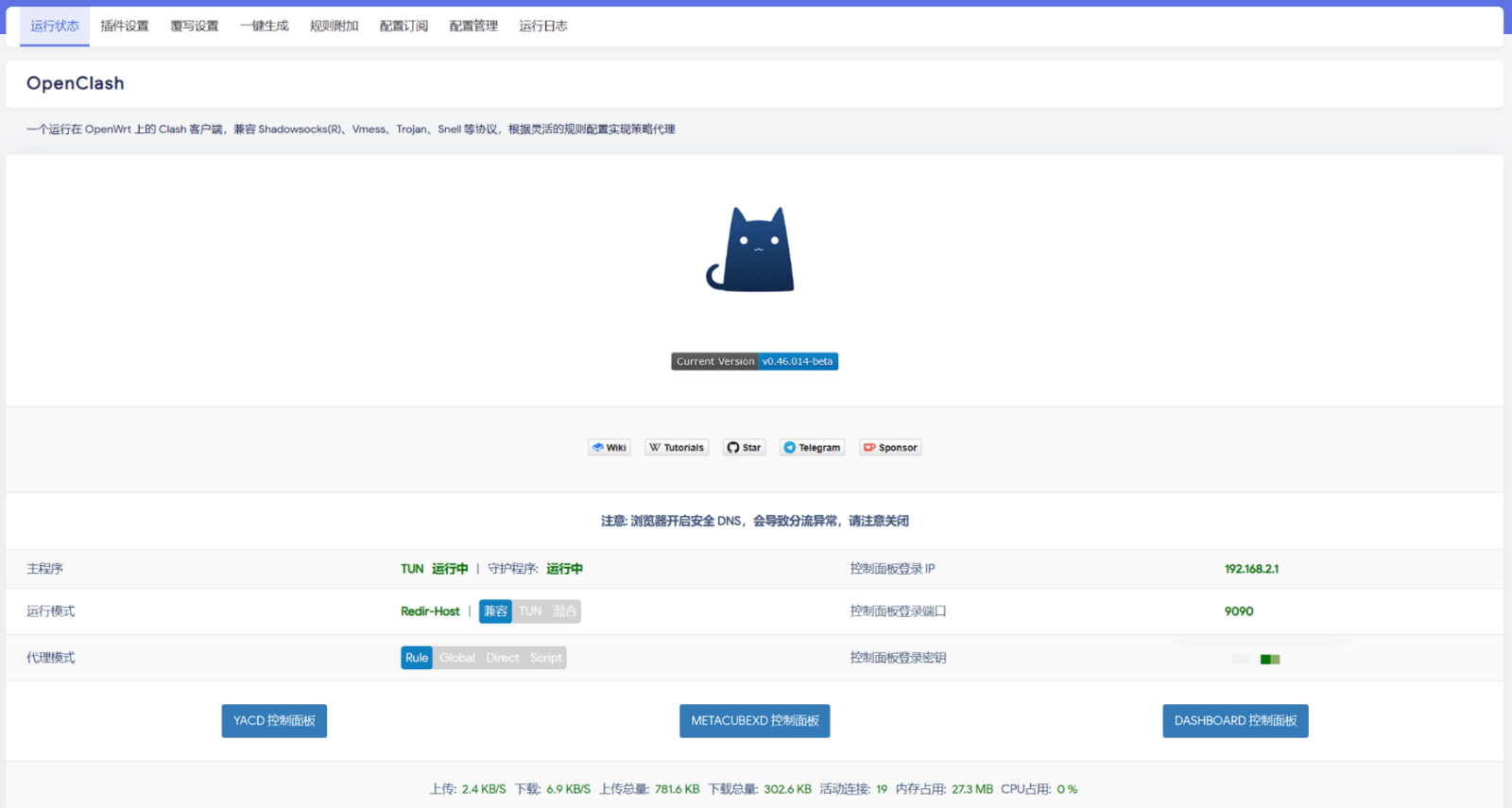This screenshot has height=808, width=1512.
Task: Open the METACUBEXD 控制面板 button
Action: pyautogui.click(x=755, y=721)
